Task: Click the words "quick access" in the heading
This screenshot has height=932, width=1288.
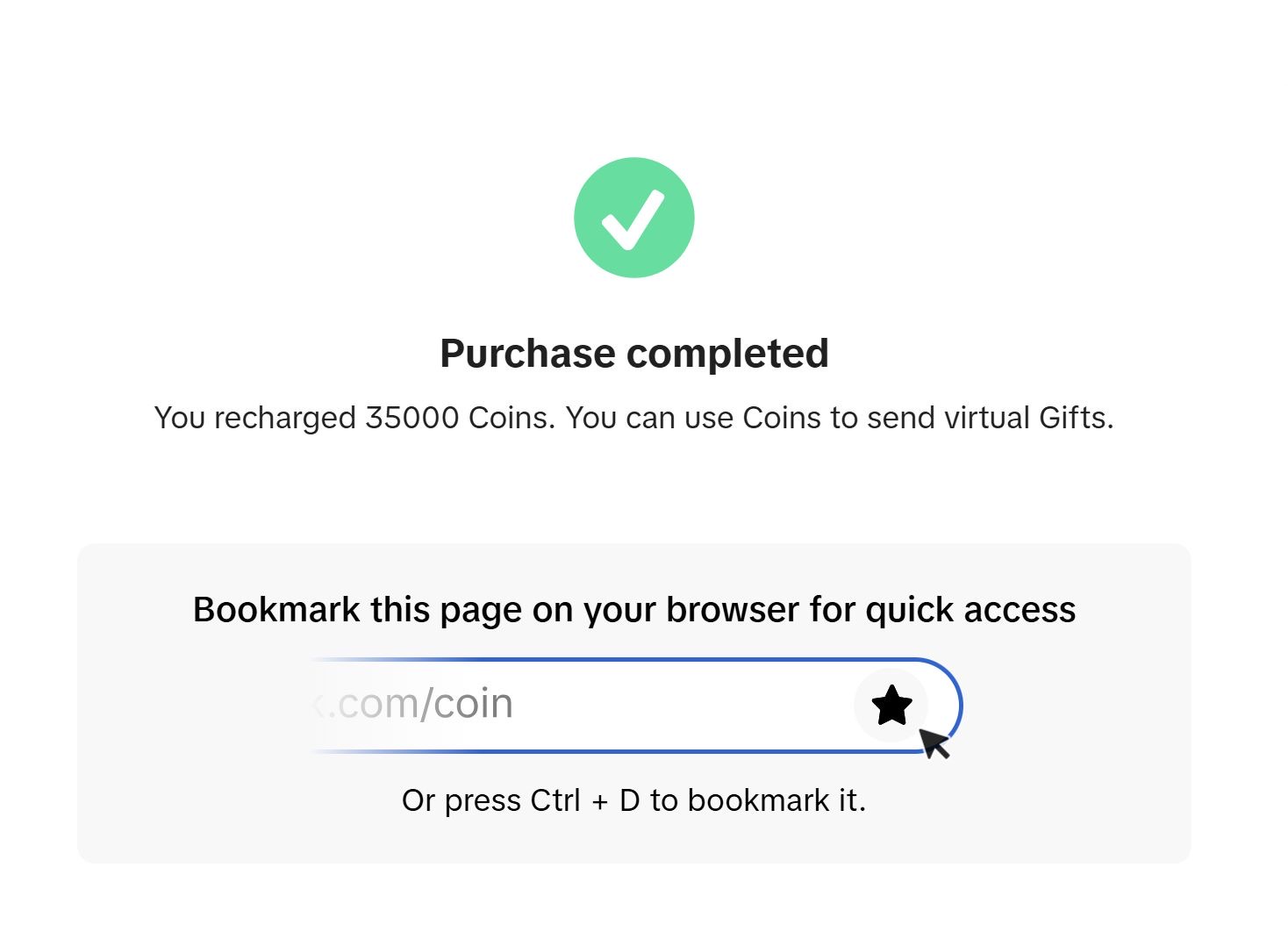Action: pos(970,611)
